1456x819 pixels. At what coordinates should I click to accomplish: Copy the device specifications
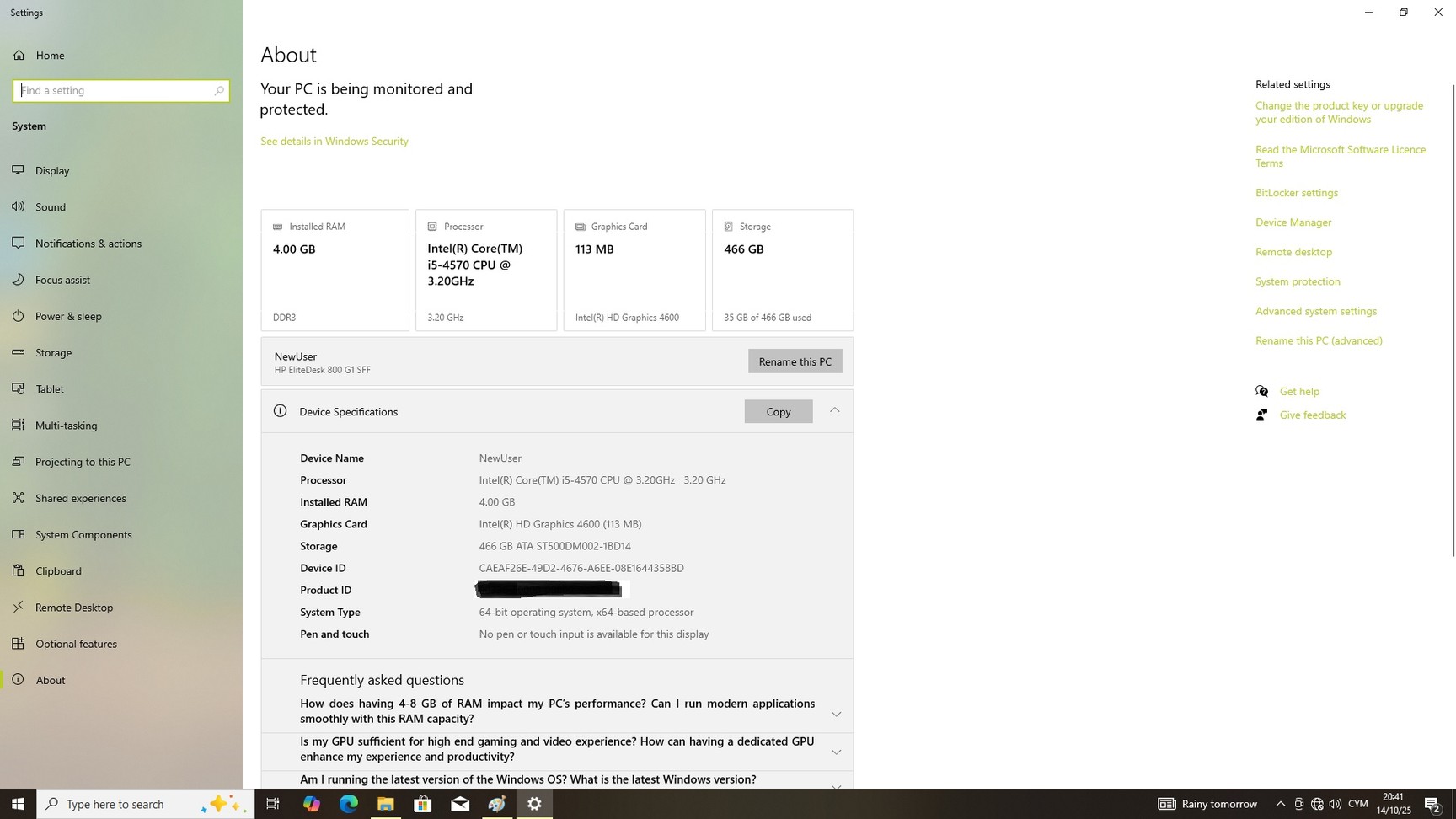point(778,411)
